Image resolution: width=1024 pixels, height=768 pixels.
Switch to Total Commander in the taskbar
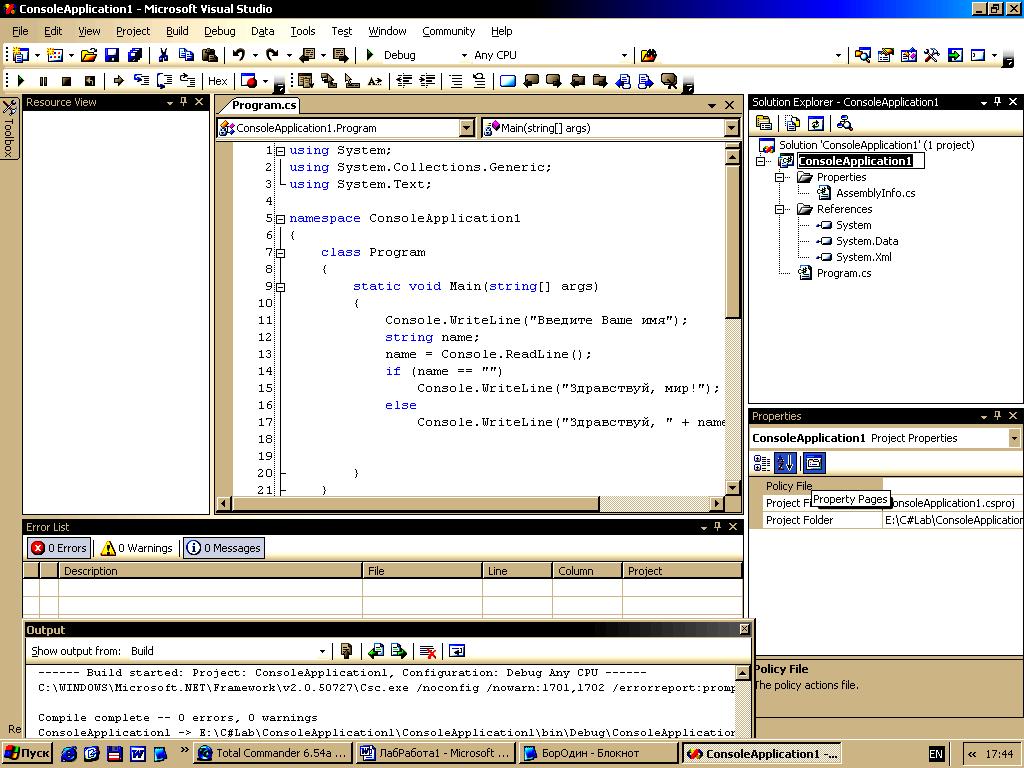click(x=274, y=753)
